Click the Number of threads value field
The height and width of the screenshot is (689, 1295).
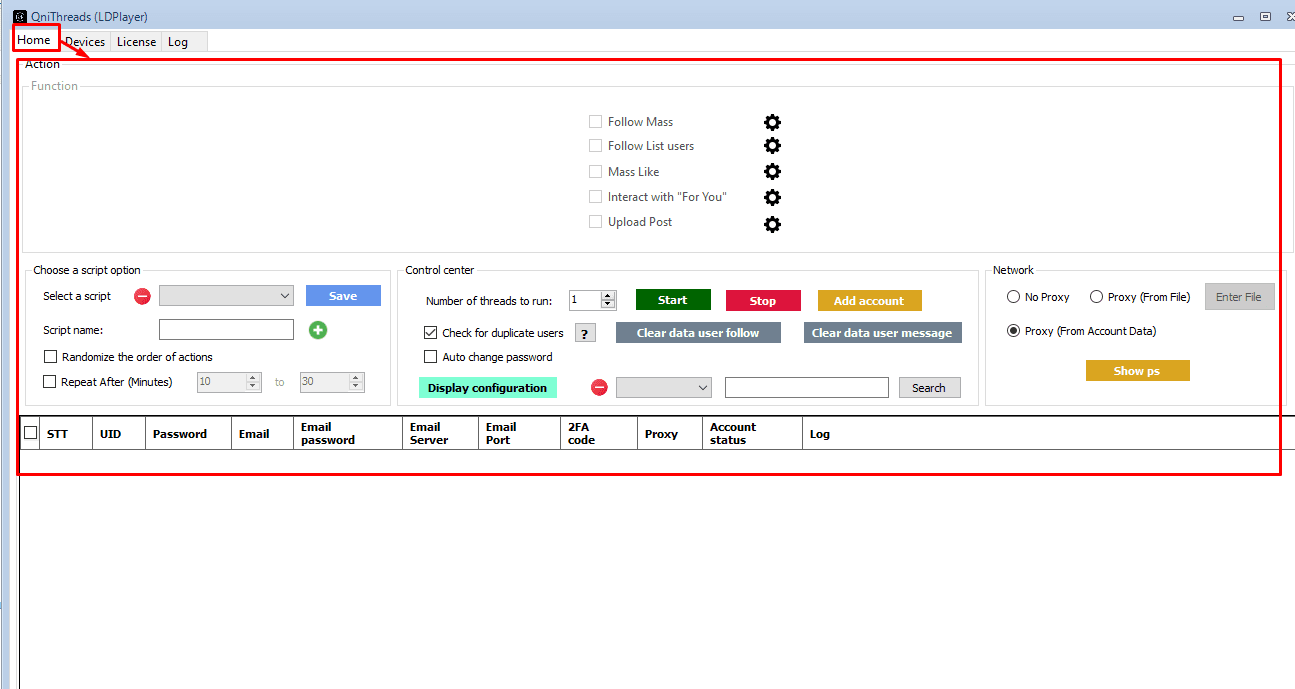coord(585,300)
